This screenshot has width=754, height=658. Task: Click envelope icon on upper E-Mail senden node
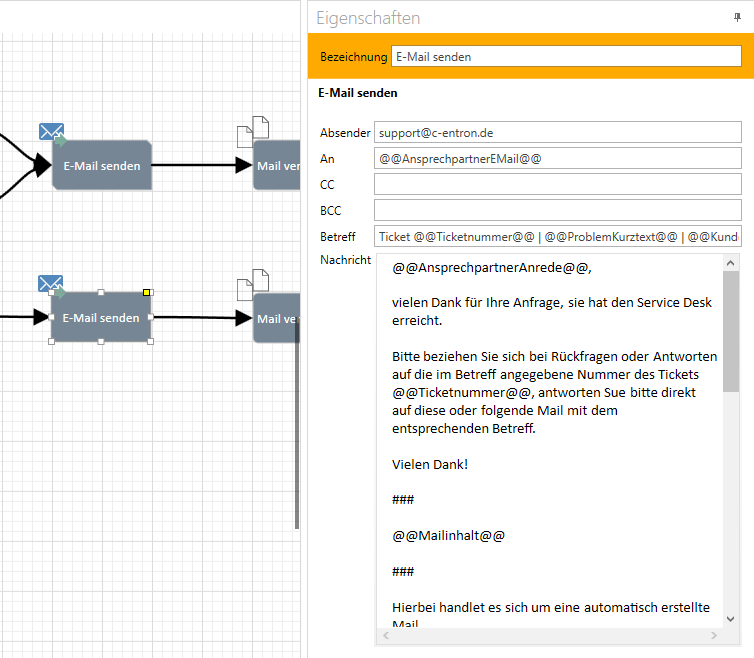[x=52, y=132]
